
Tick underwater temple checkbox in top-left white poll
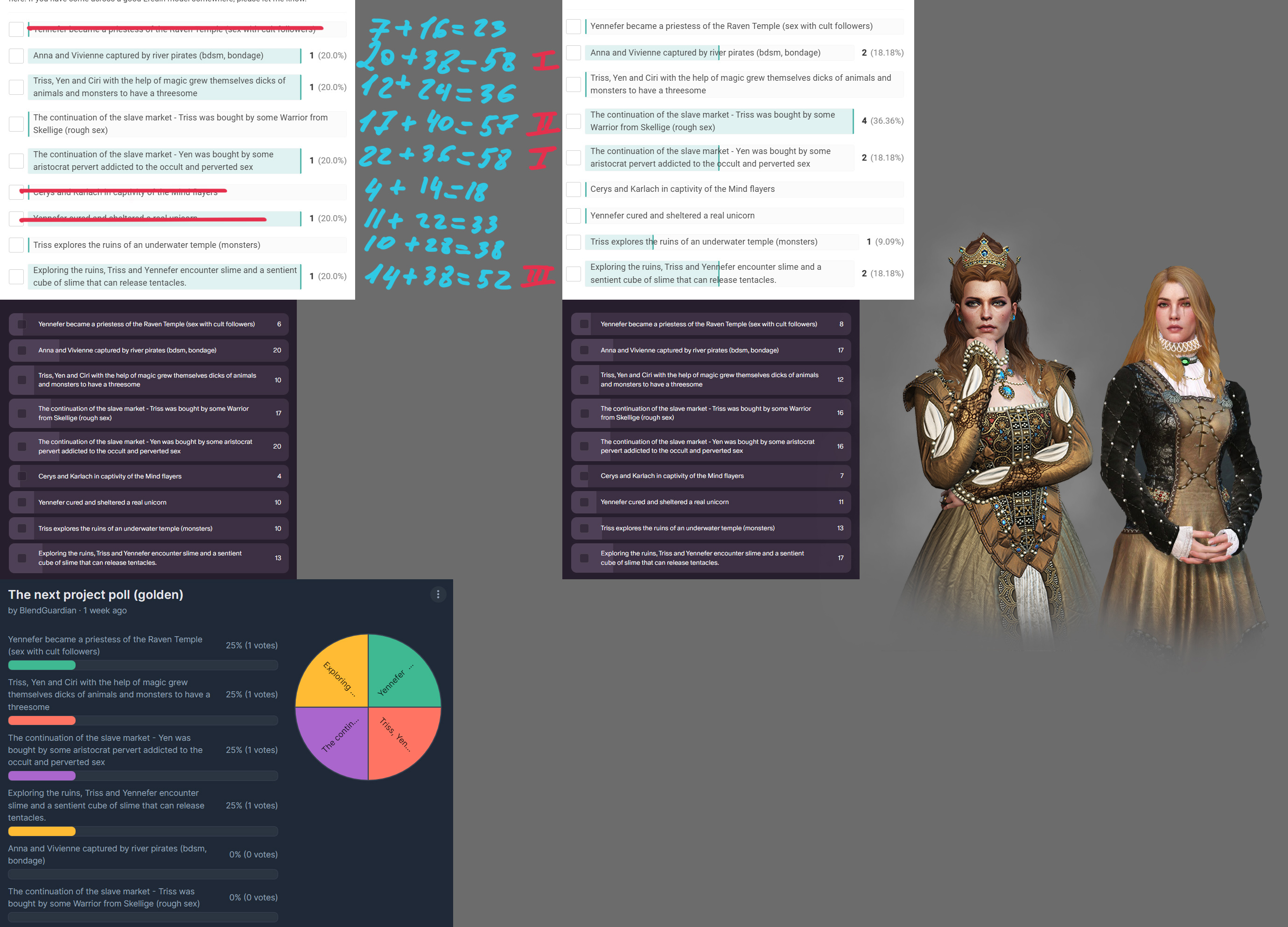(16, 245)
